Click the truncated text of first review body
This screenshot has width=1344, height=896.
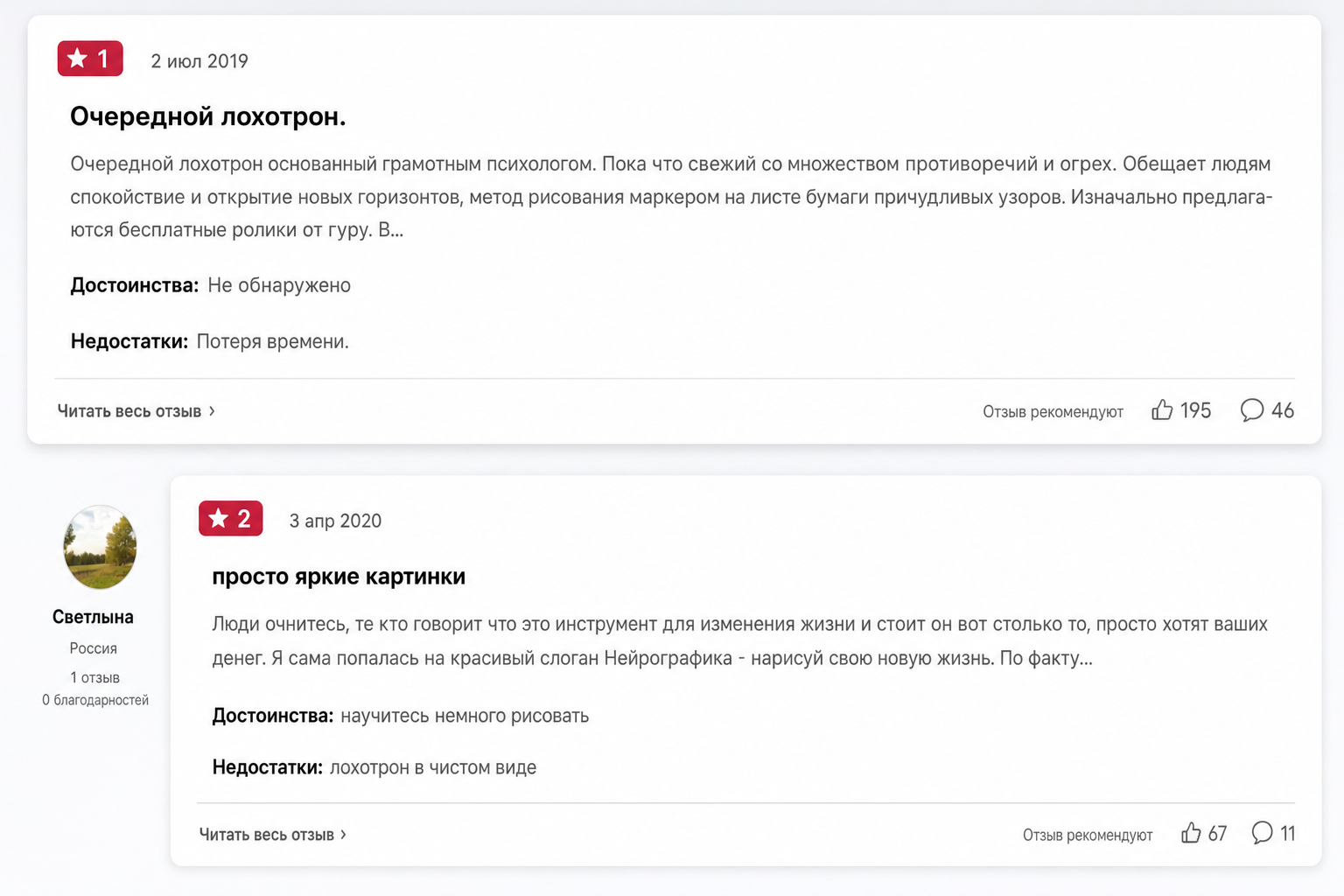pyautogui.click(x=671, y=197)
